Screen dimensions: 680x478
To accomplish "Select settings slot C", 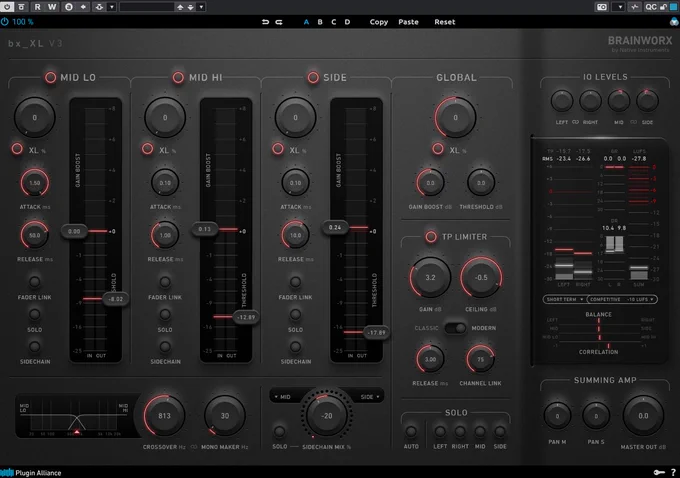I will tap(333, 22).
